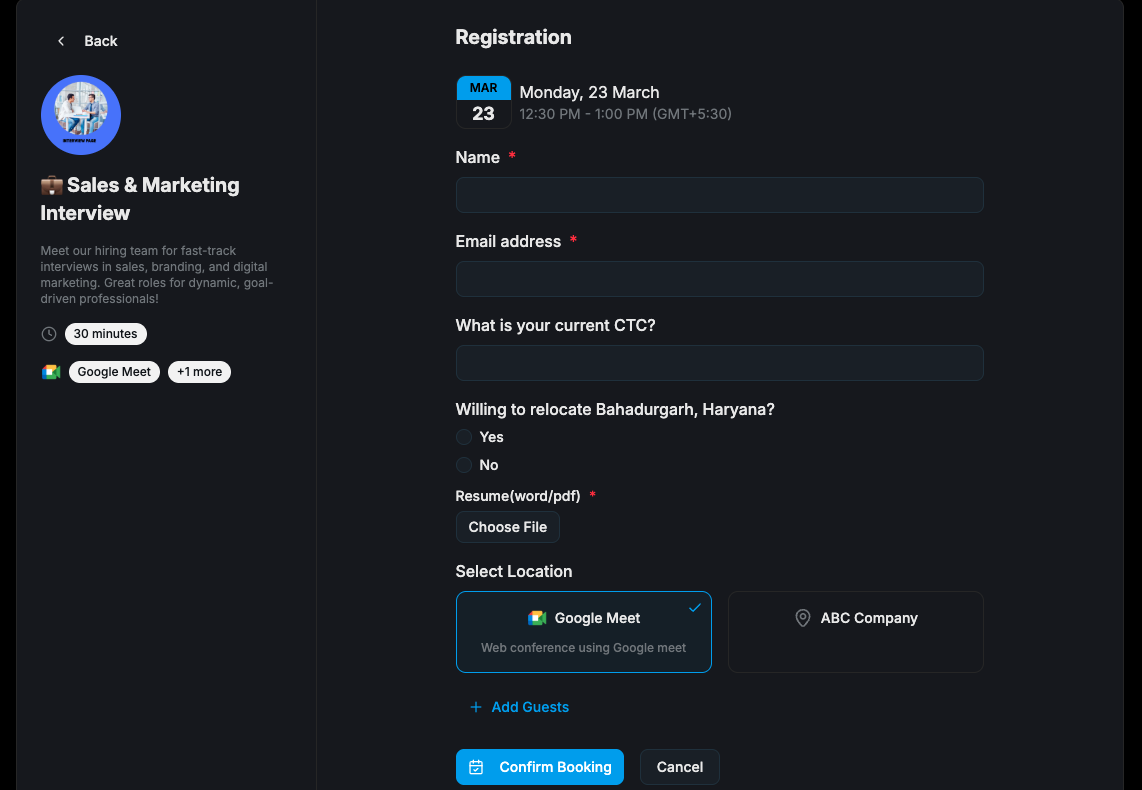Choose the Google Meet location option

584,632
